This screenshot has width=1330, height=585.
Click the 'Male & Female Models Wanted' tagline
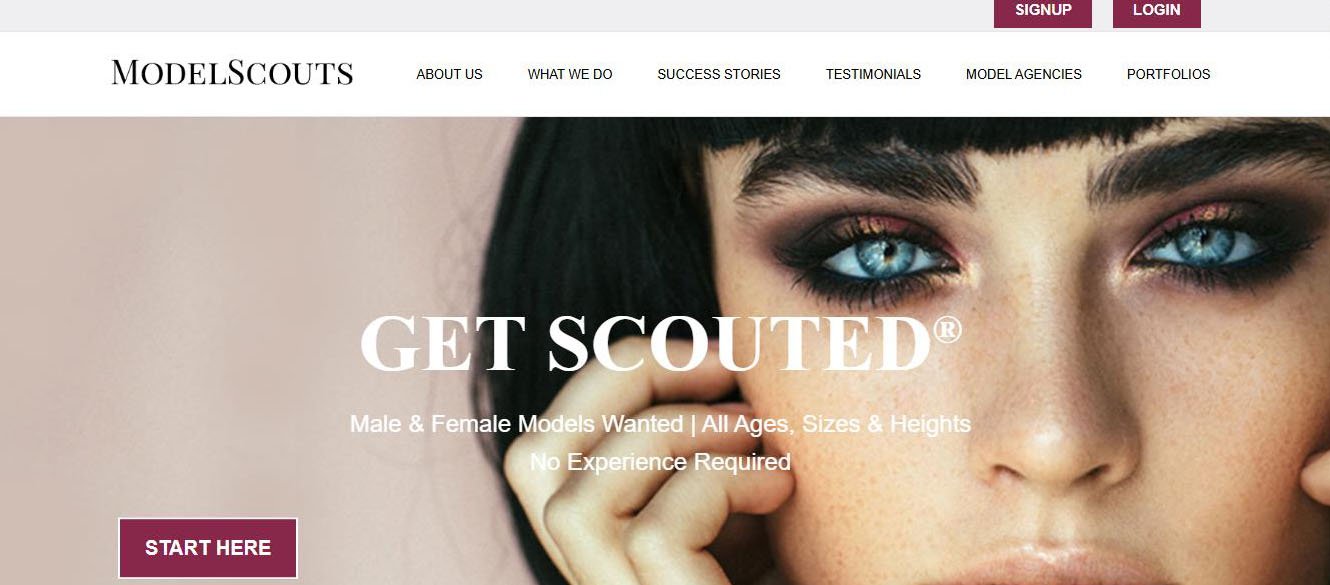pyautogui.click(x=516, y=424)
